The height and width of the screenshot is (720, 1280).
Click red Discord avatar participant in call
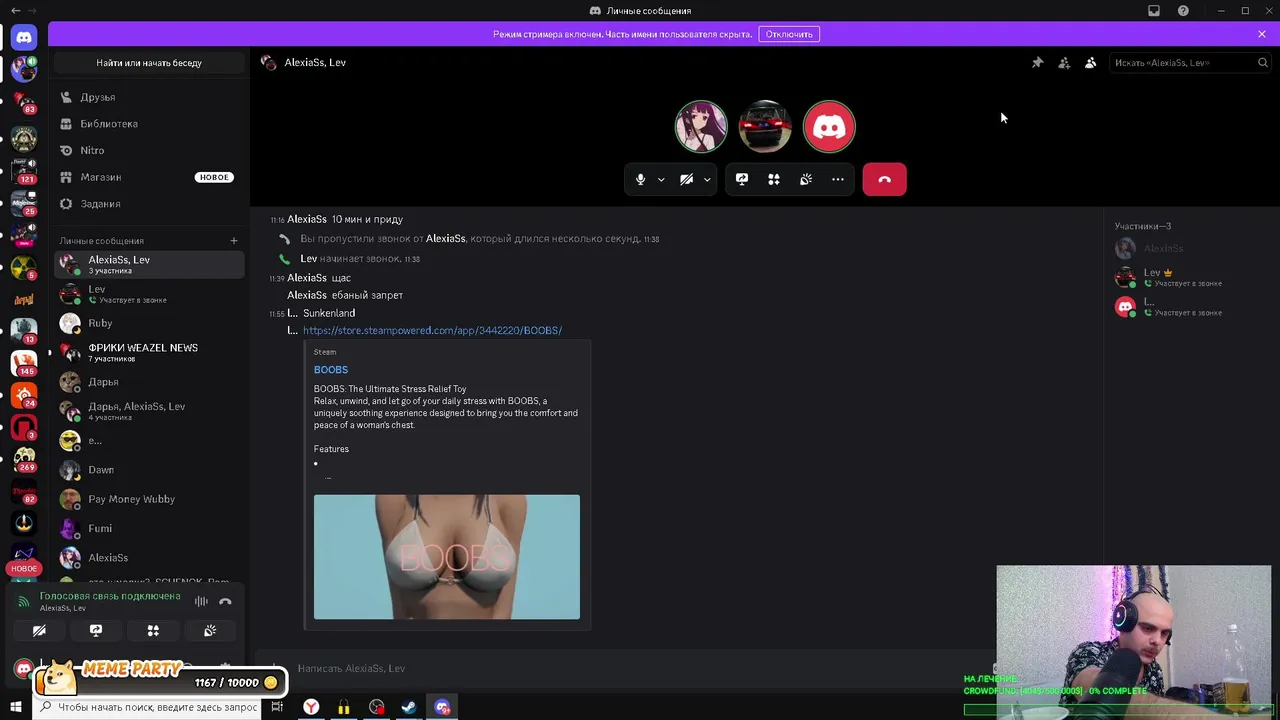click(829, 127)
